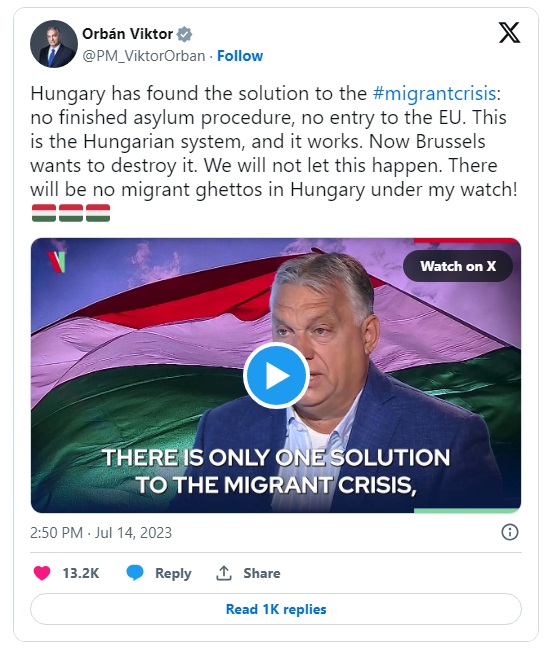The width and height of the screenshot is (557, 659).
Task: Click the verified badge next to Orbán Viktor
Action: (184, 34)
